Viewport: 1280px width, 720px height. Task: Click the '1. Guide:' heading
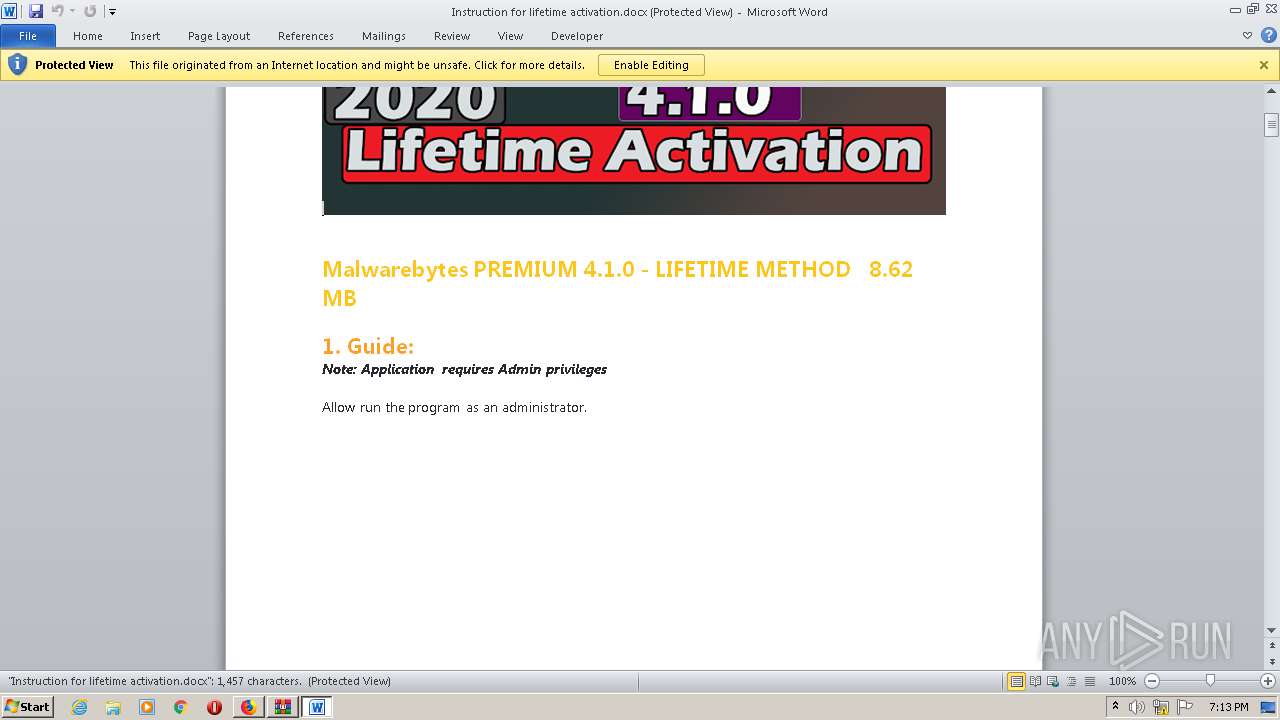tap(368, 346)
